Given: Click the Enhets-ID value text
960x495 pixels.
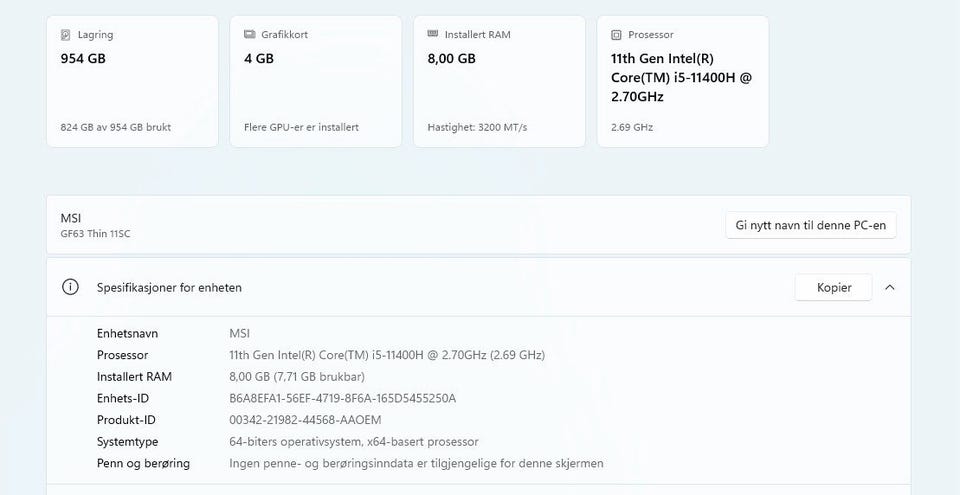Looking at the screenshot, I should [342, 398].
